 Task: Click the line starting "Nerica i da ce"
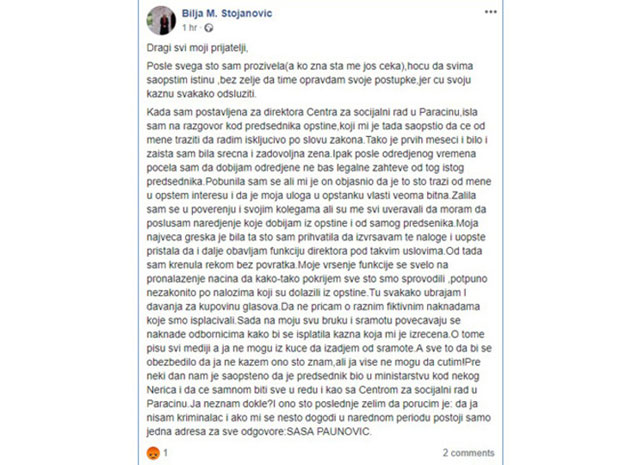pyautogui.click(x=312, y=390)
